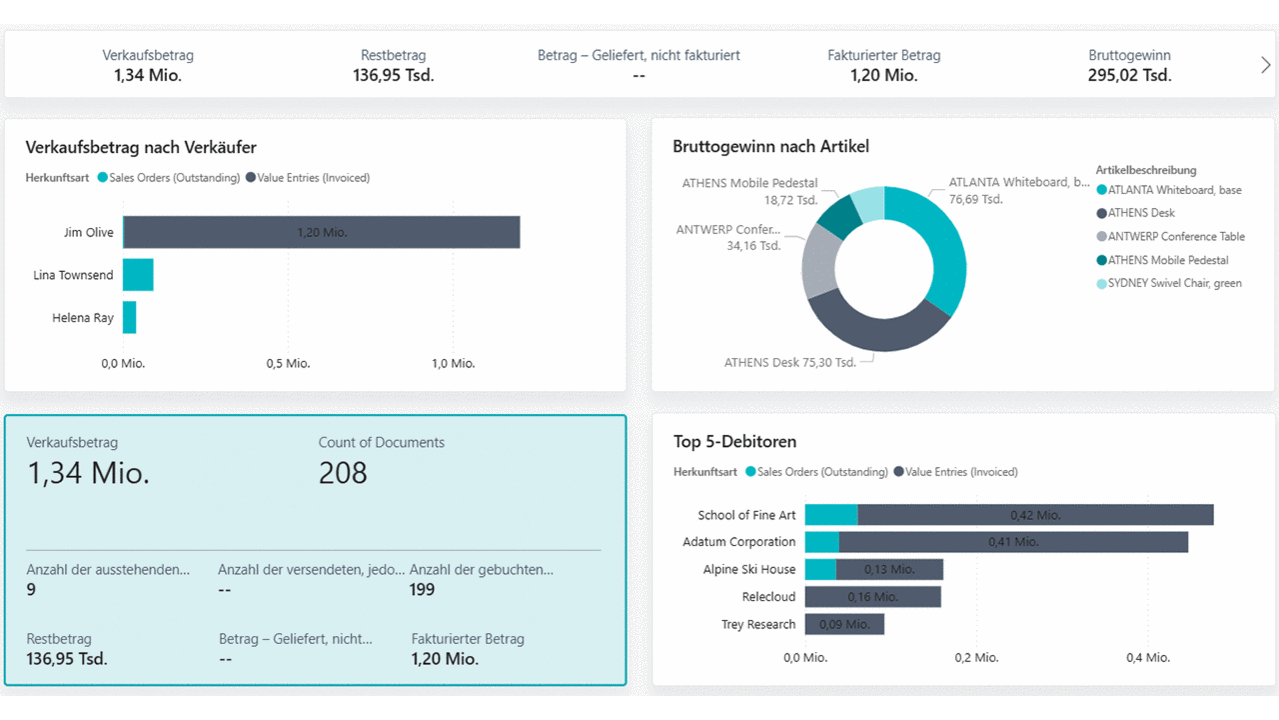
Task: Click the next arrow in the KPI strip
Action: tap(1265, 65)
